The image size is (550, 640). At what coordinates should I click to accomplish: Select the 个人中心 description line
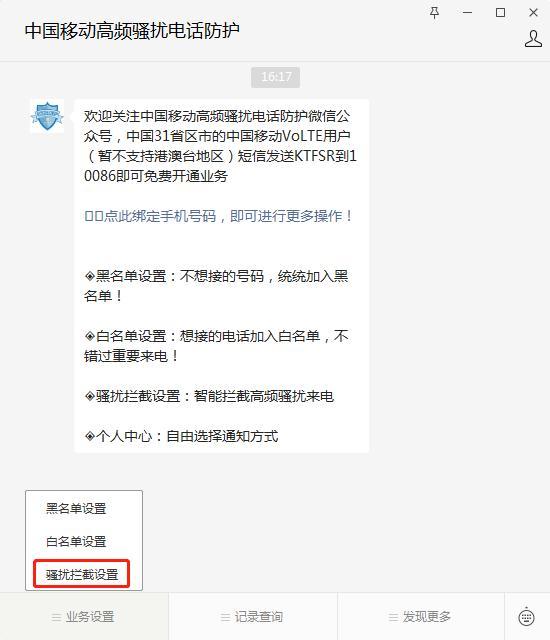181,436
